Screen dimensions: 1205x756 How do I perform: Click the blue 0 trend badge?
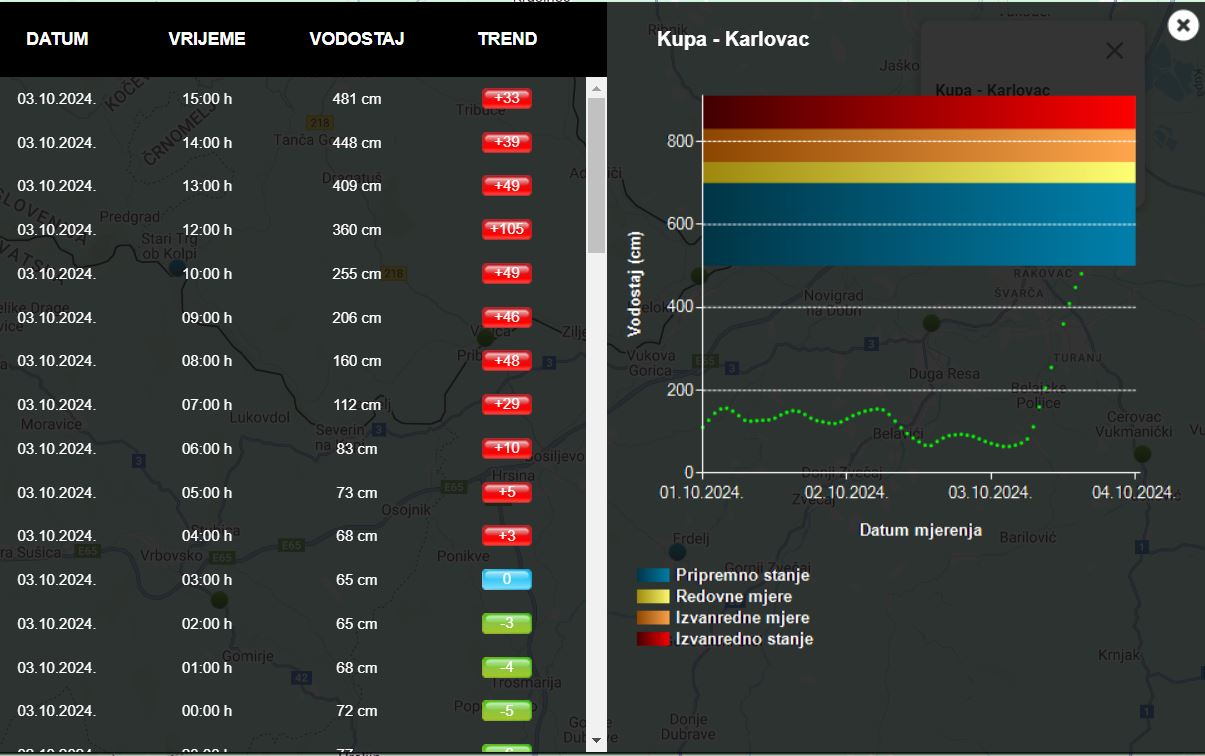click(507, 579)
